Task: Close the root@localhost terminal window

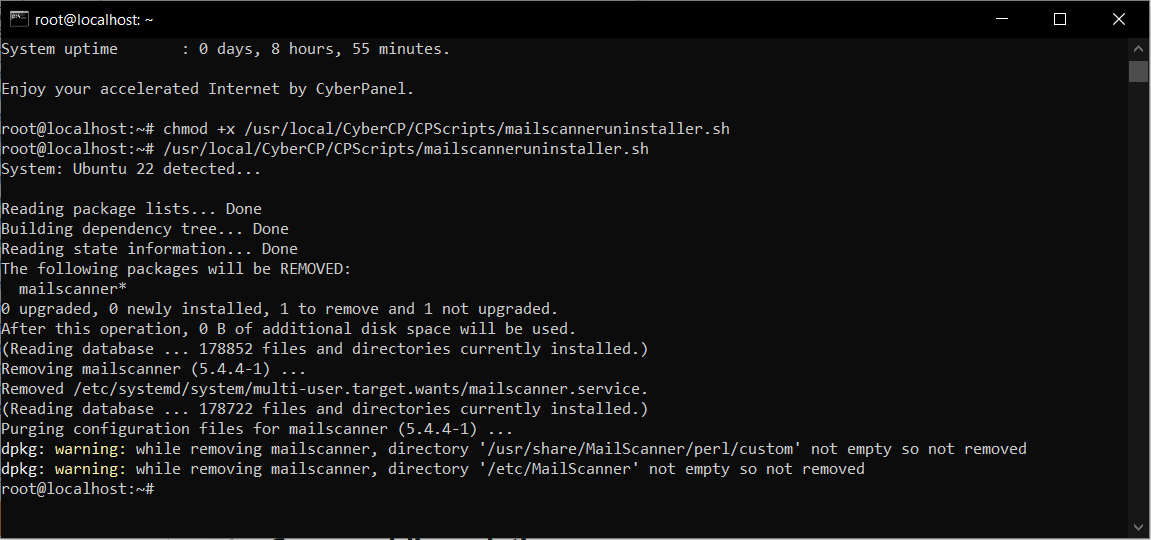Action: (x=1118, y=19)
